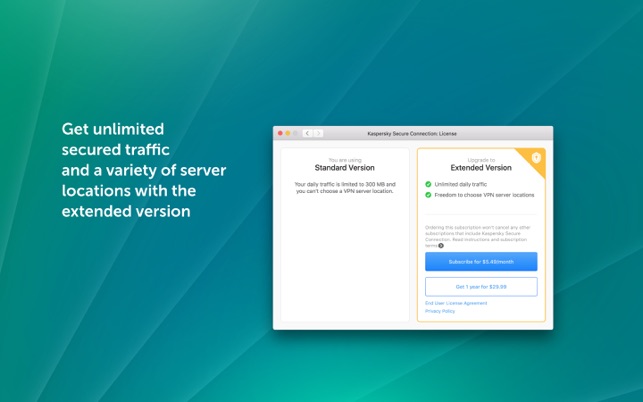Click green checkmark beside Freedom to choose VPN
The image size is (643, 402).
click(x=428, y=195)
